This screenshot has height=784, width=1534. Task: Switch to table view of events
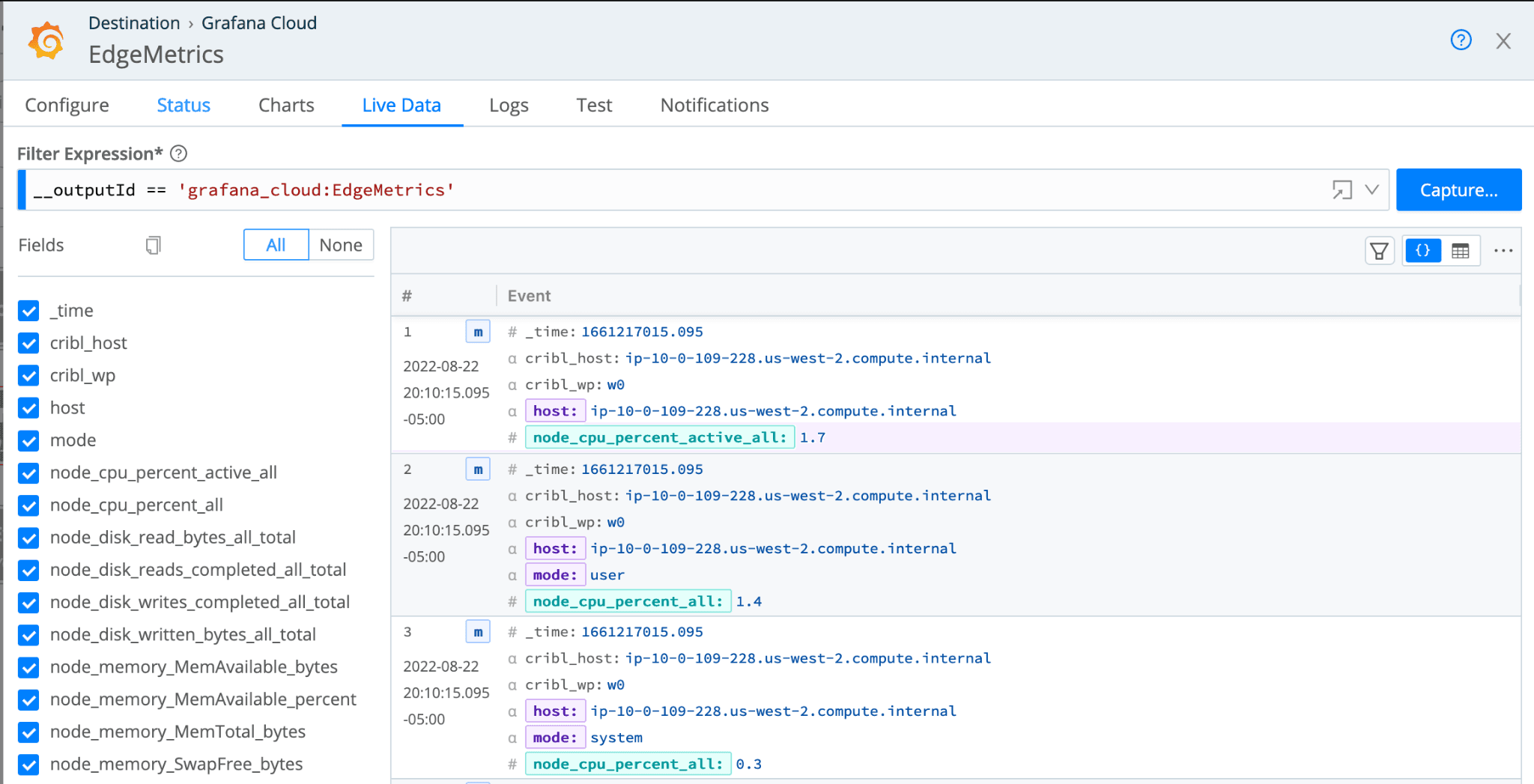1460,251
